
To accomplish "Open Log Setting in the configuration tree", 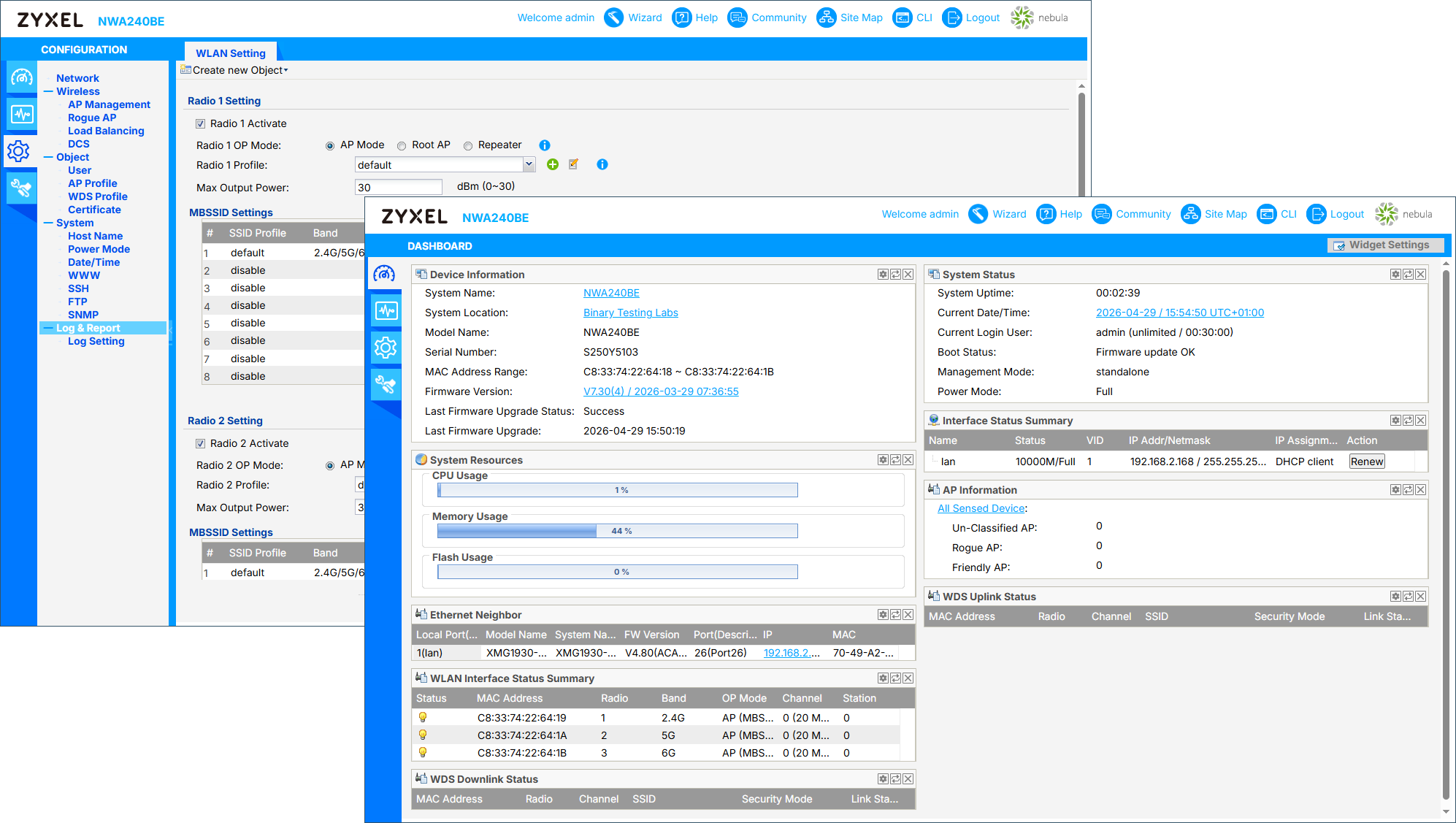I will (x=96, y=341).
